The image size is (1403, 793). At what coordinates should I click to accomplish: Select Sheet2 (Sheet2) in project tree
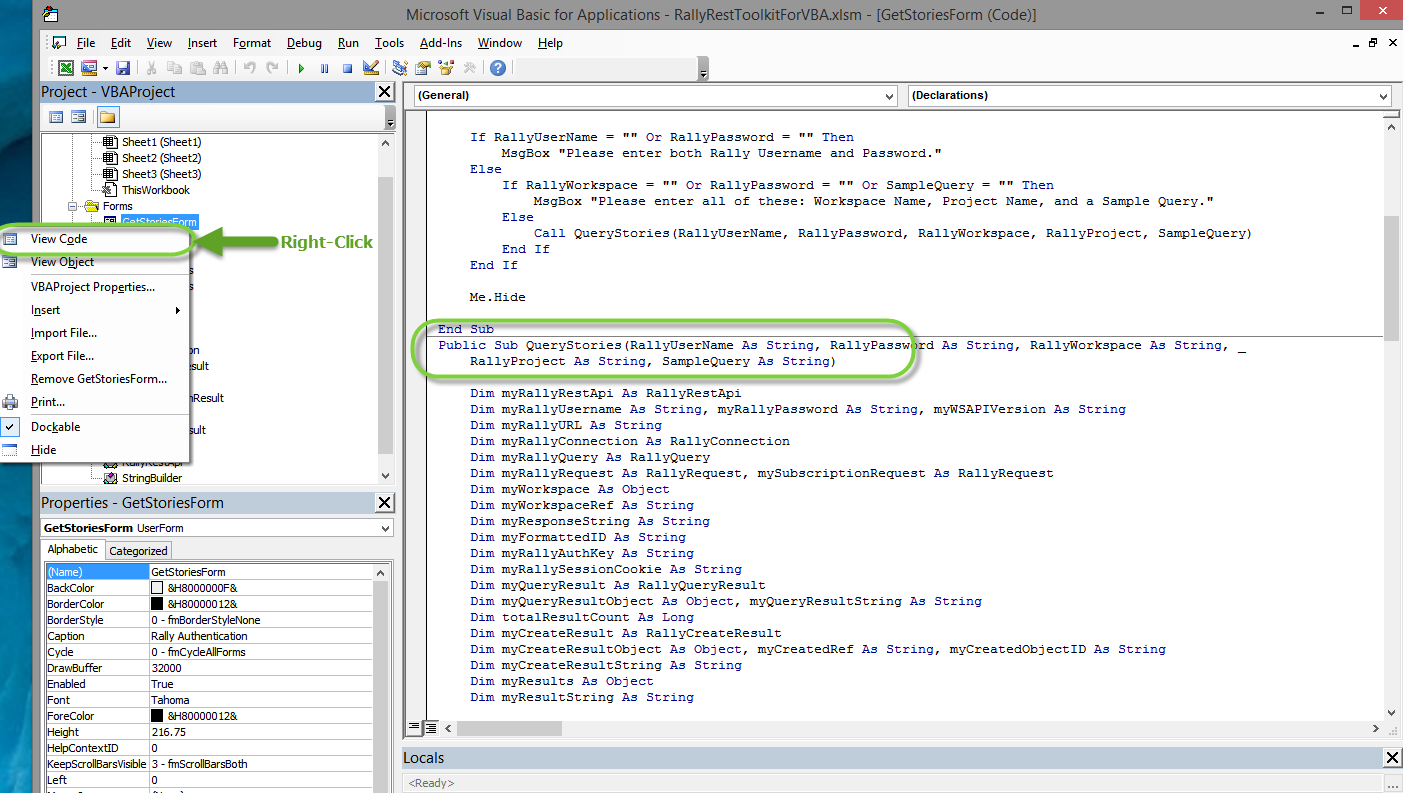pyautogui.click(x=161, y=158)
